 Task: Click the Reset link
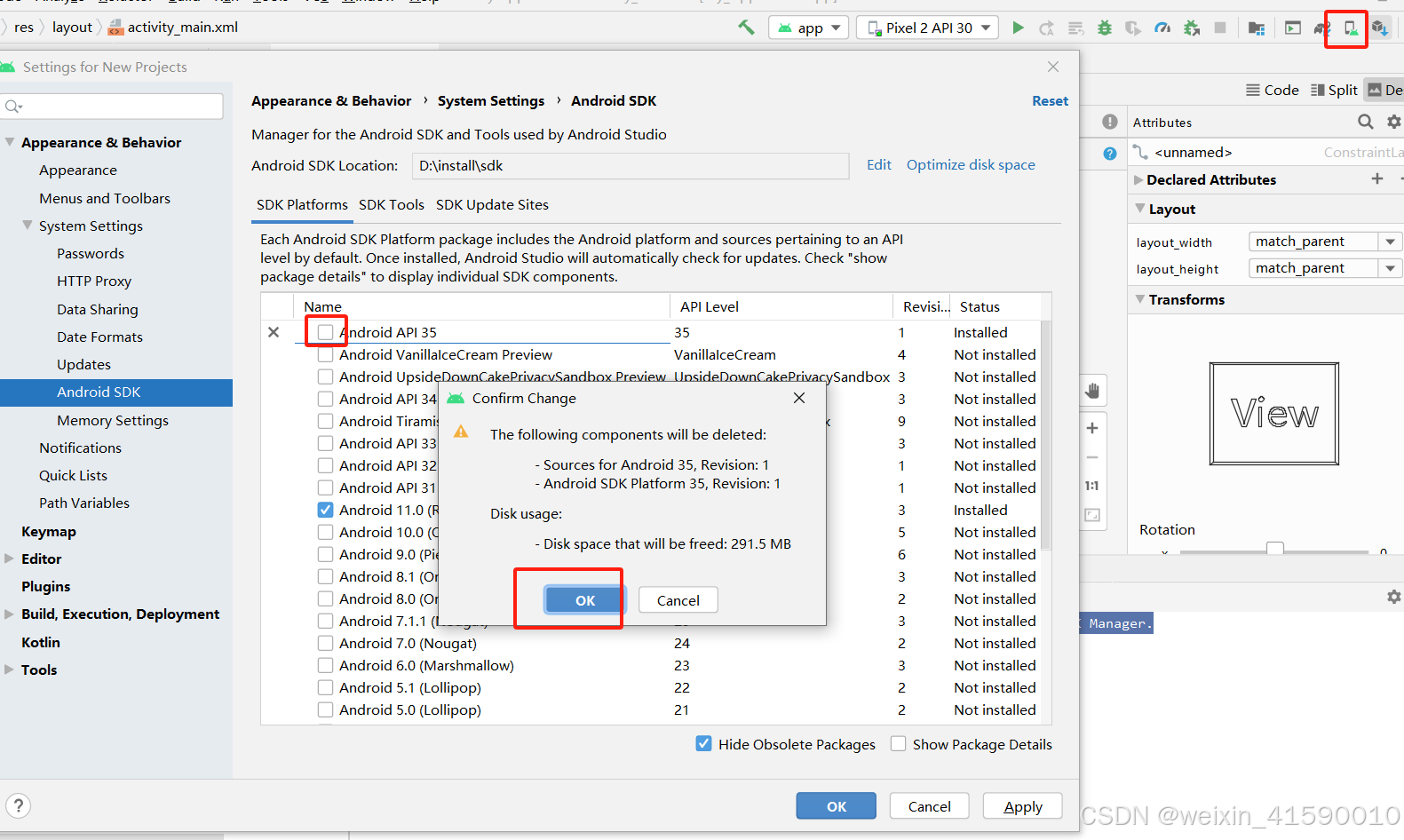[x=1050, y=101]
